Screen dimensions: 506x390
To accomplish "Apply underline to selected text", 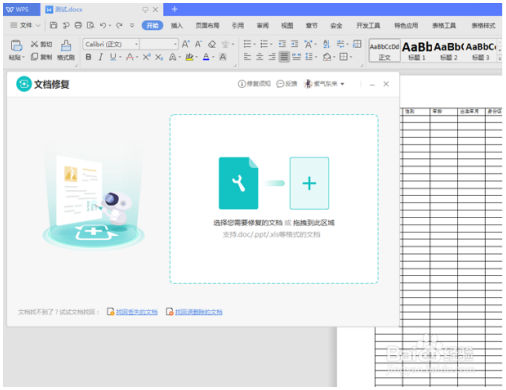I will coord(113,57).
